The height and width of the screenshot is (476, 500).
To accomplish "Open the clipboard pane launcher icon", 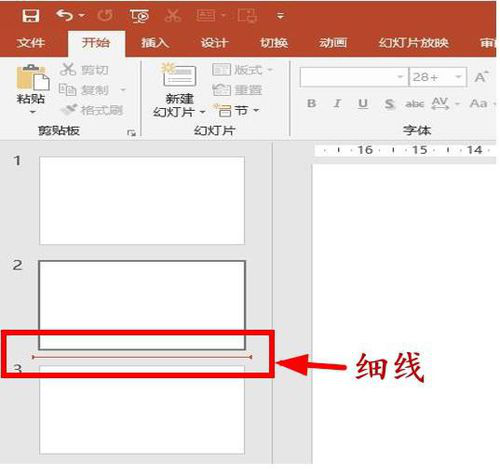I will tap(131, 133).
